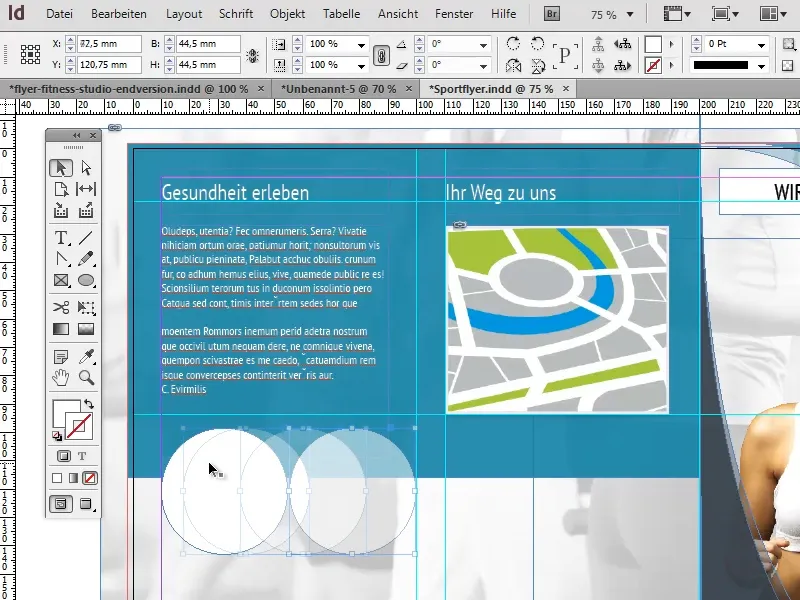Select the Eyedropper tool
Image resolution: width=800 pixels, height=600 pixels.
click(86, 357)
